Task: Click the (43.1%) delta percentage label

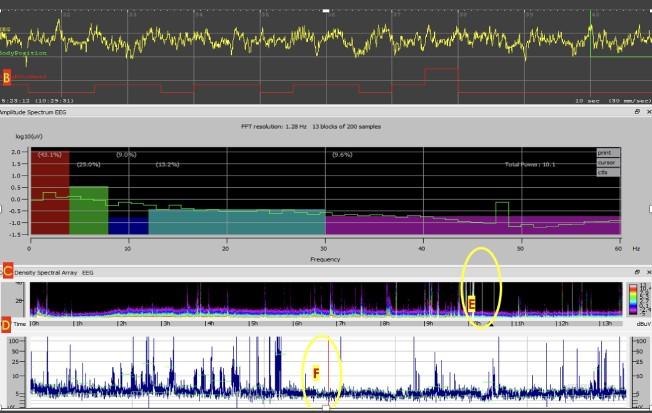Action: (x=50, y=155)
